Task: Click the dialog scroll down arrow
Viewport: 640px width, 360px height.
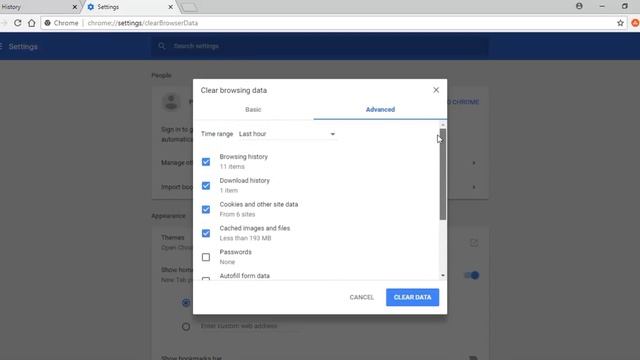Action: point(443,276)
